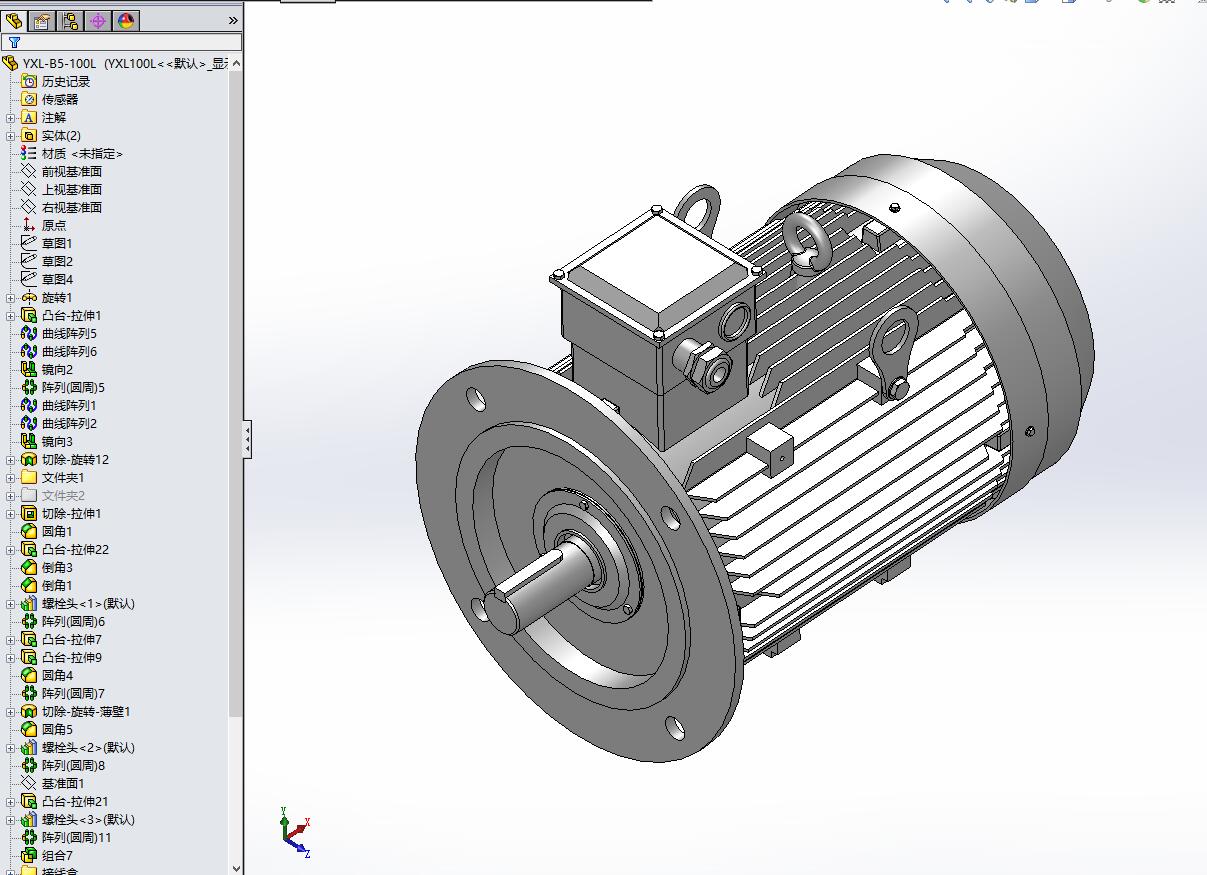Viewport: 1207px width, 875px height.
Task: Switch to the ConfigurationManager tab
Action: [70, 20]
